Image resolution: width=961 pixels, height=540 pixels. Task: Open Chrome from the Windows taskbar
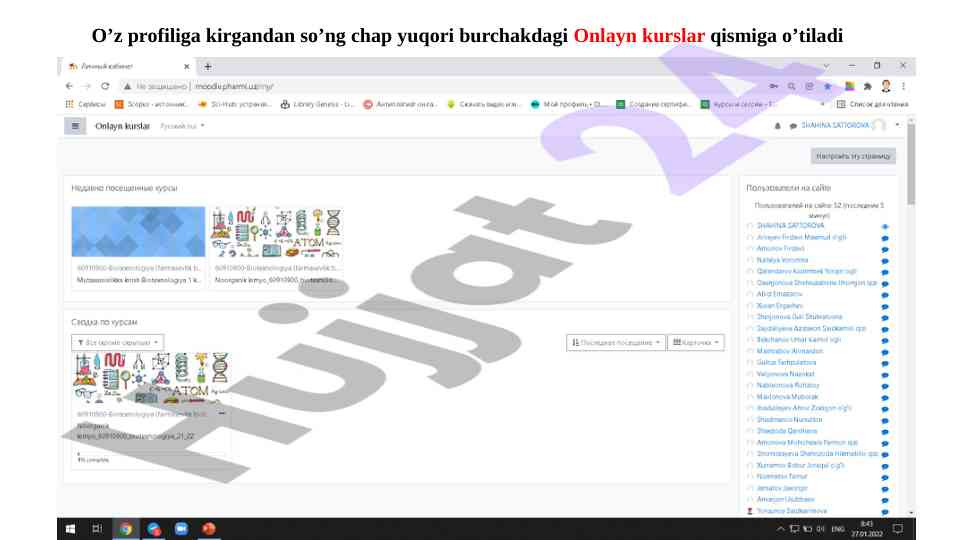click(x=126, y=528)
